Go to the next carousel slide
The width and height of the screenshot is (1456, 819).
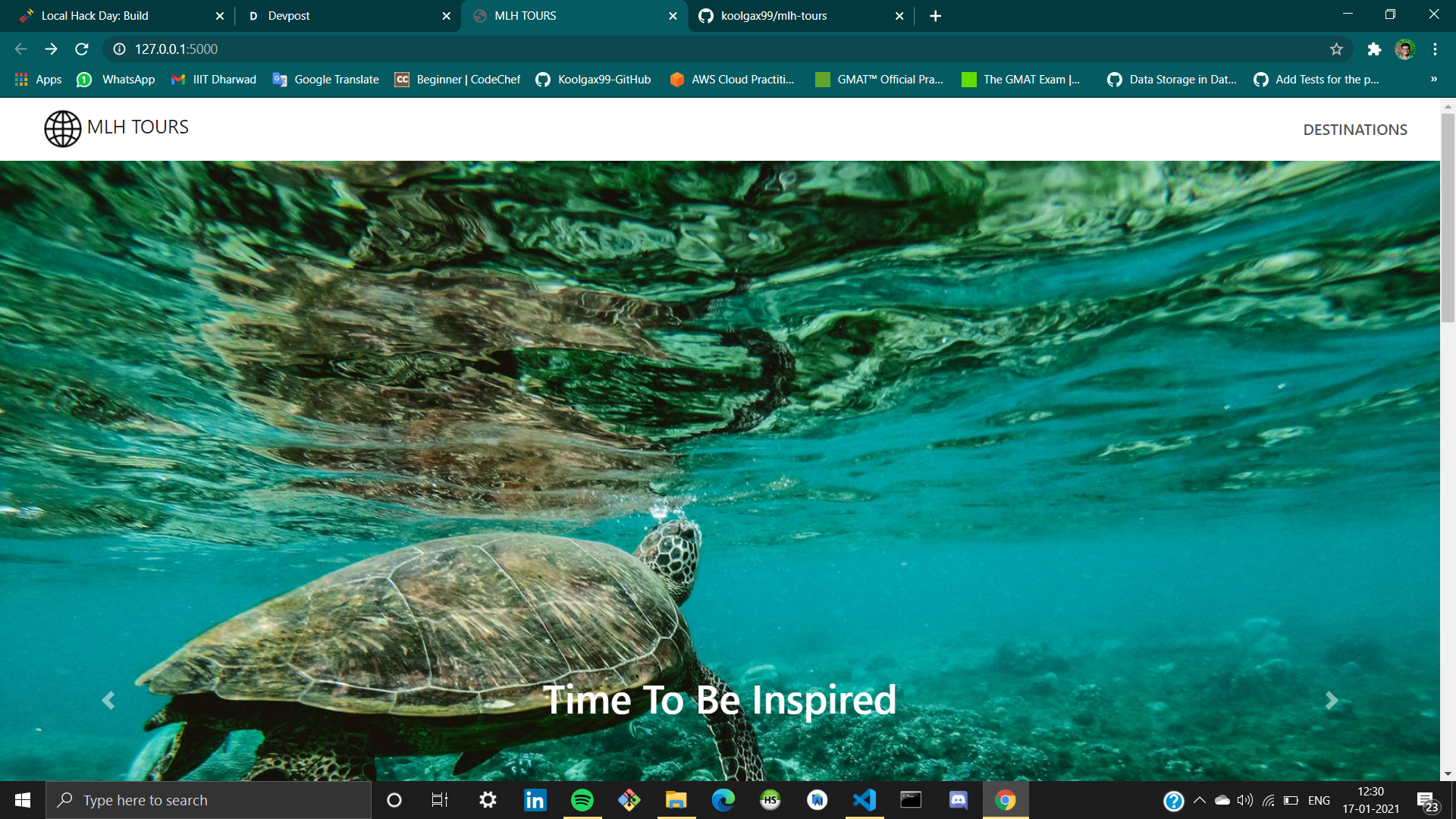(x=1331, y=701)
